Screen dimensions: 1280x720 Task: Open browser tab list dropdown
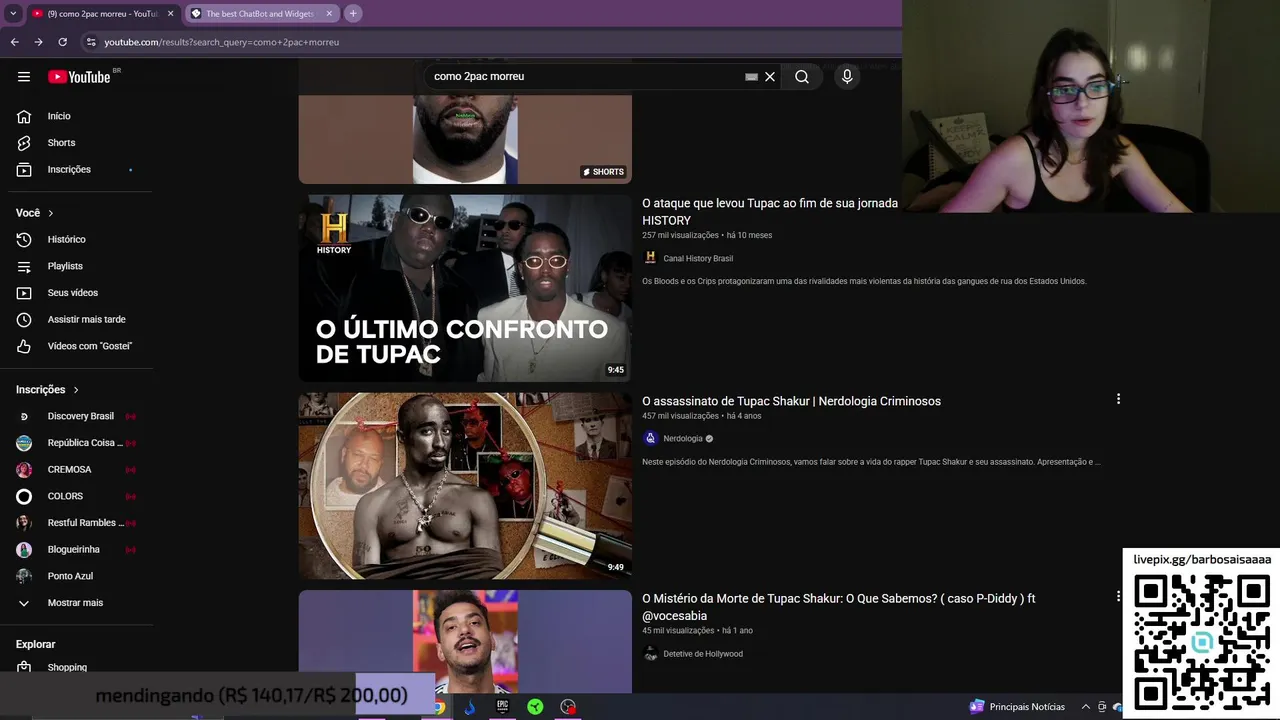coord(13,13)
